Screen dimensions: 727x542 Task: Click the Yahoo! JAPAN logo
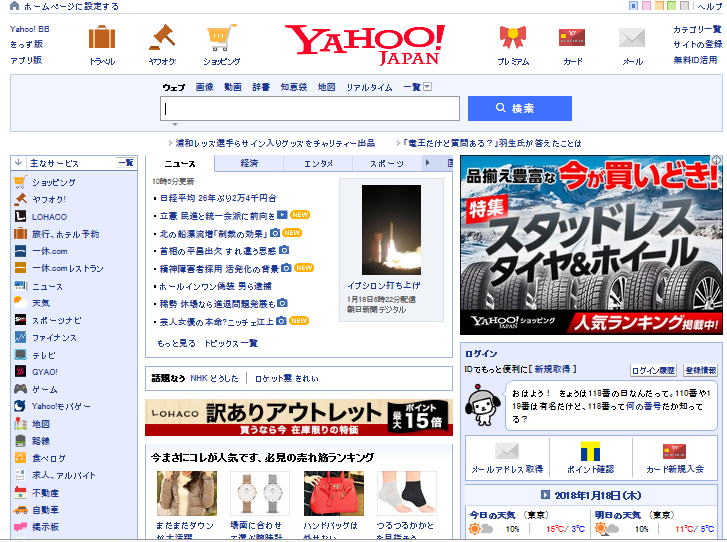(365, 45)
